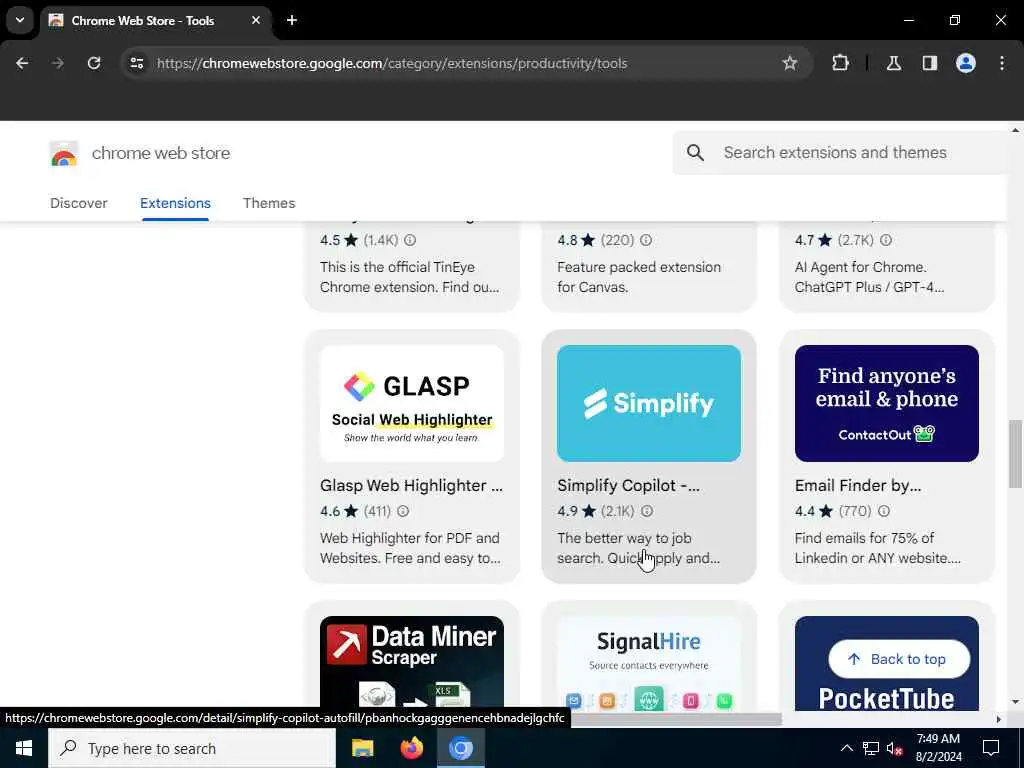Viewport: 1024px width, 768px height.
Task: Click the horizontal scrollbar at bottom
Action: pos(676,719)
